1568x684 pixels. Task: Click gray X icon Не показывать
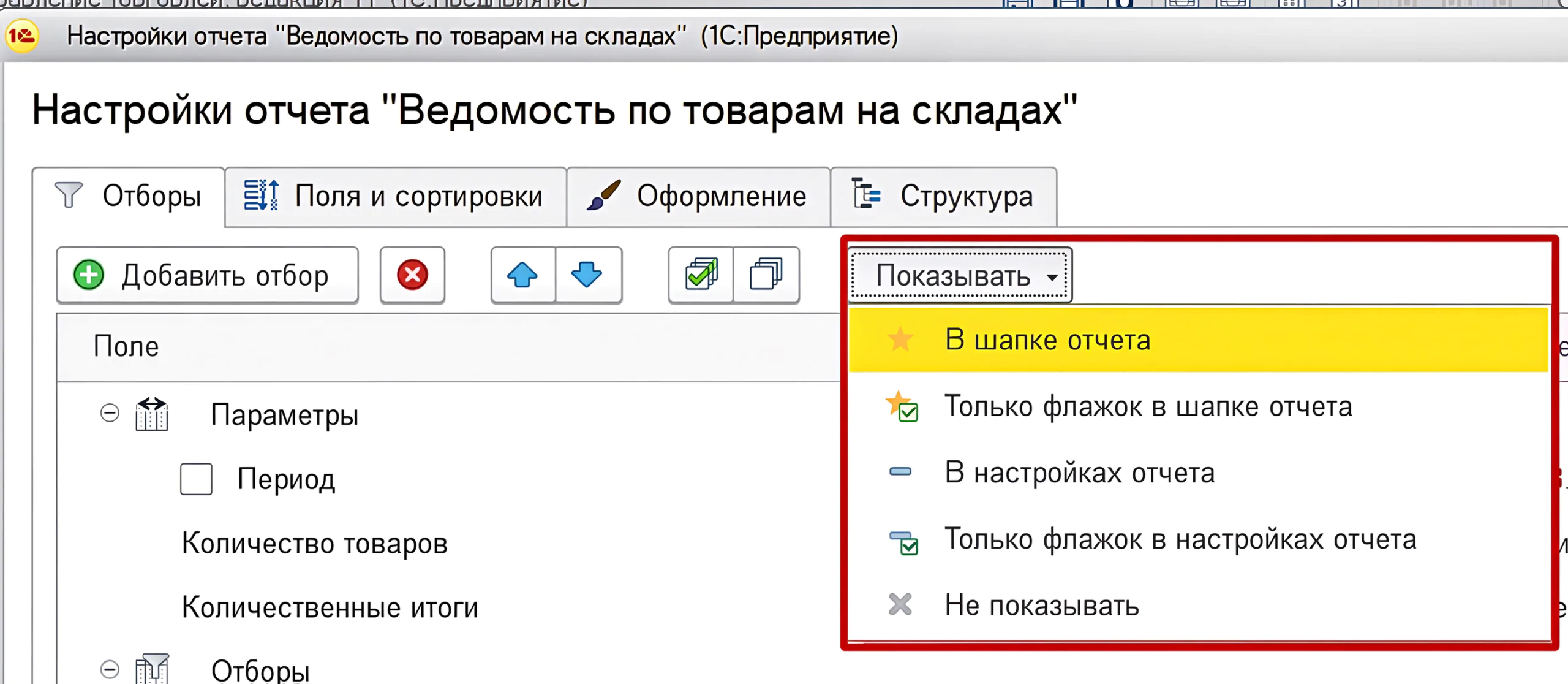click(x=900, y=604)
